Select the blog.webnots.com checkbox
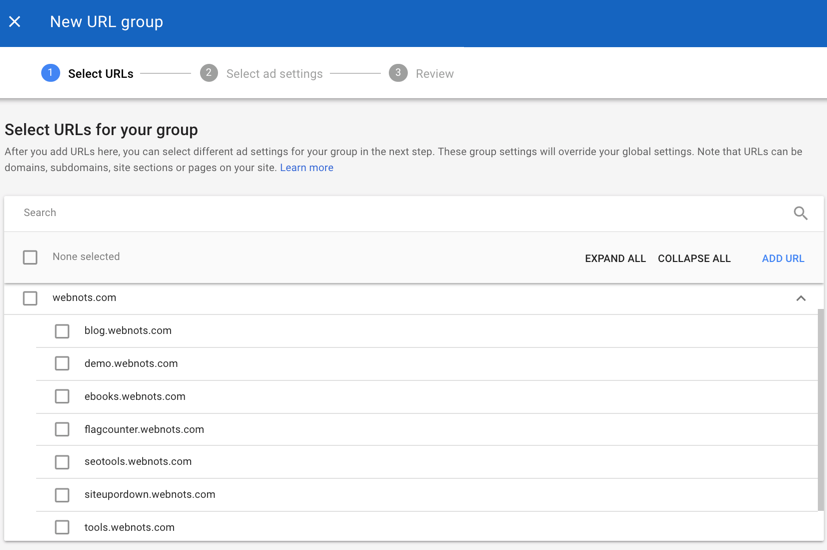 point(62,331)
